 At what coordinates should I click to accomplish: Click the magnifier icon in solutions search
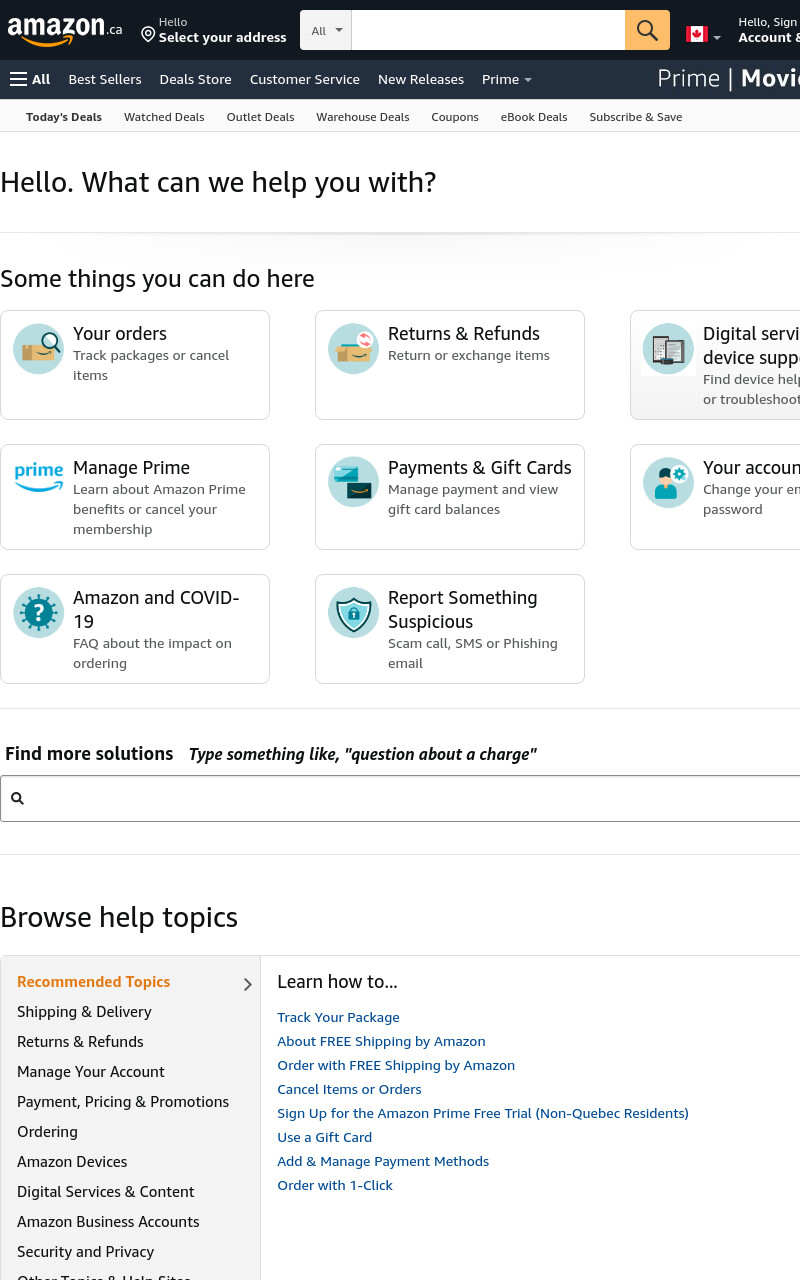click(17, 798)
